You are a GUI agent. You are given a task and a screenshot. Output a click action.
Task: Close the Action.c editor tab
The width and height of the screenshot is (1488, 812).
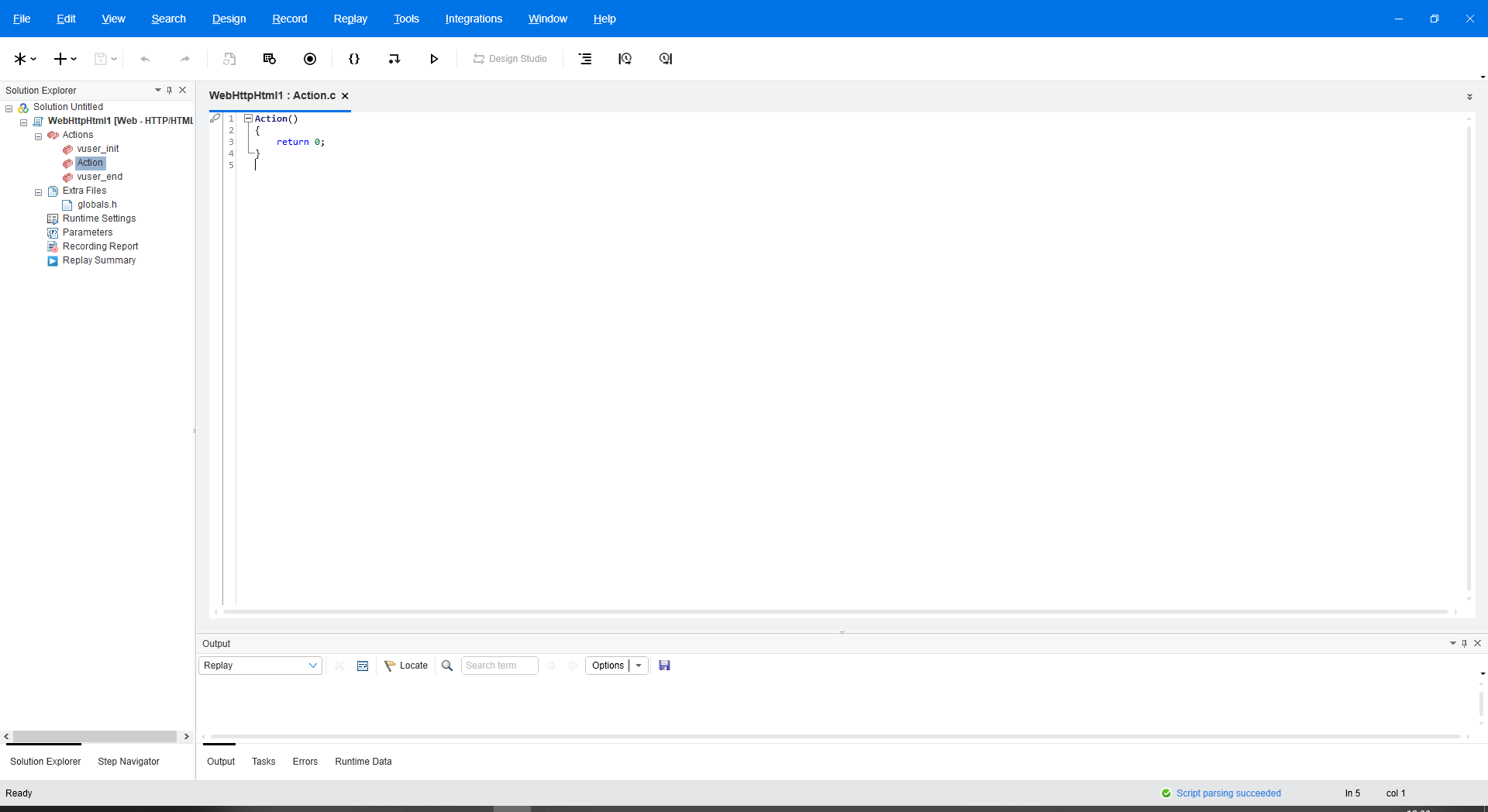click(345, 96)
